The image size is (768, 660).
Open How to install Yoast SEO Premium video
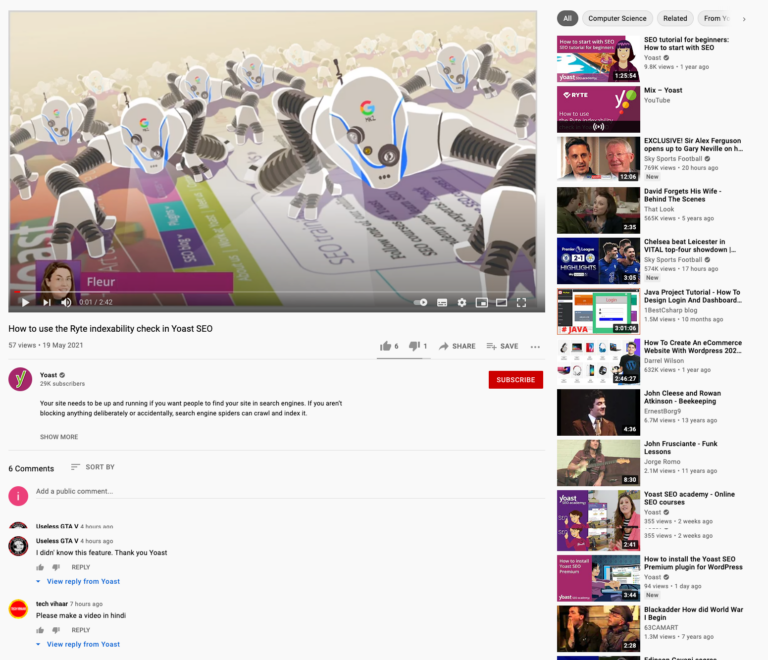coord(693,563)
